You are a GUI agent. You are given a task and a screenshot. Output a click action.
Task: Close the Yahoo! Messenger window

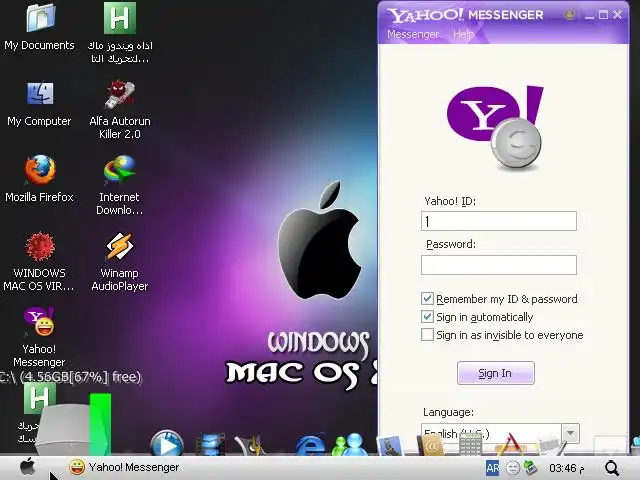(618, 15)
